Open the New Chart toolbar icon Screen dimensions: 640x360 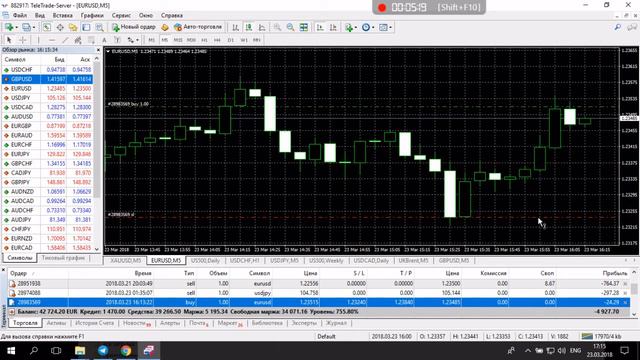click(x=9, y=27)
